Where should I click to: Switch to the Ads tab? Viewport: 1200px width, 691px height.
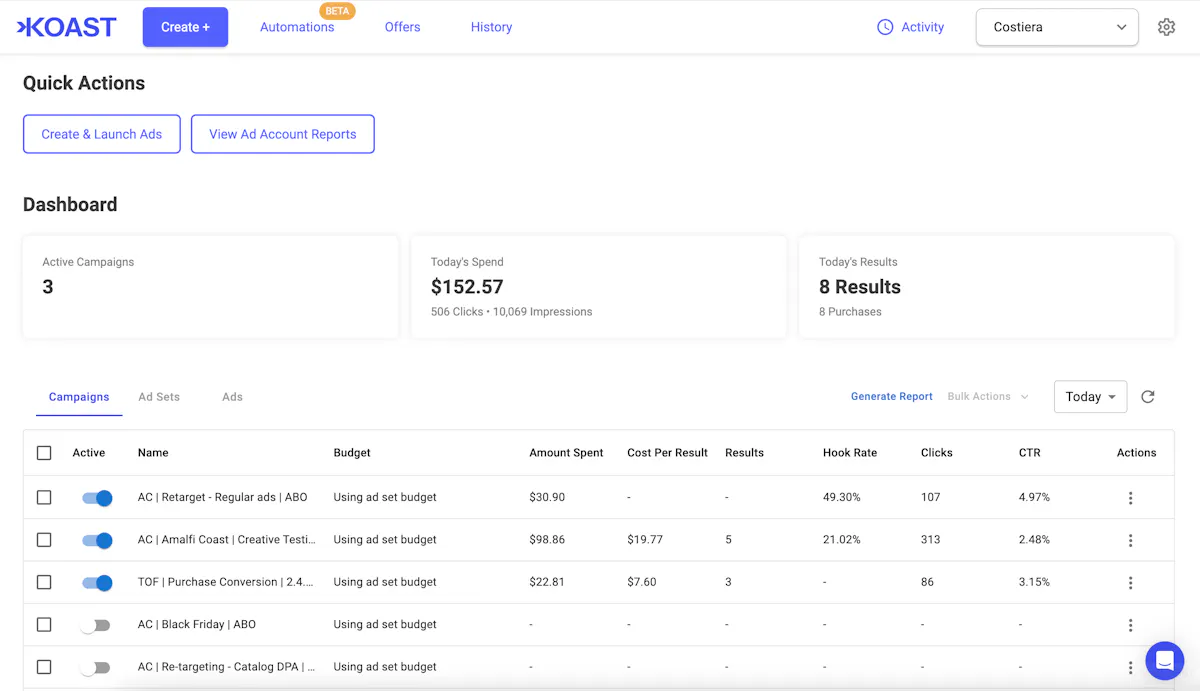pyautogui.click(x=232, y=397)
